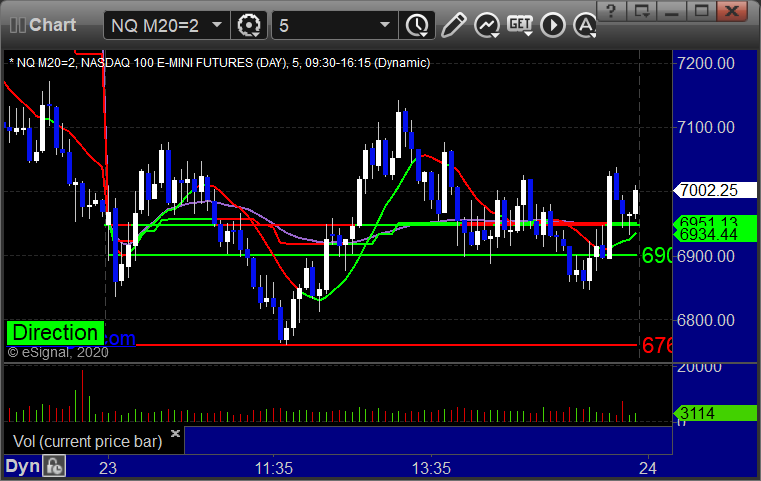Open the chart settings gear menu
Image resolution: width=761 pixels, height=481 pixels.
pos(248,25)
